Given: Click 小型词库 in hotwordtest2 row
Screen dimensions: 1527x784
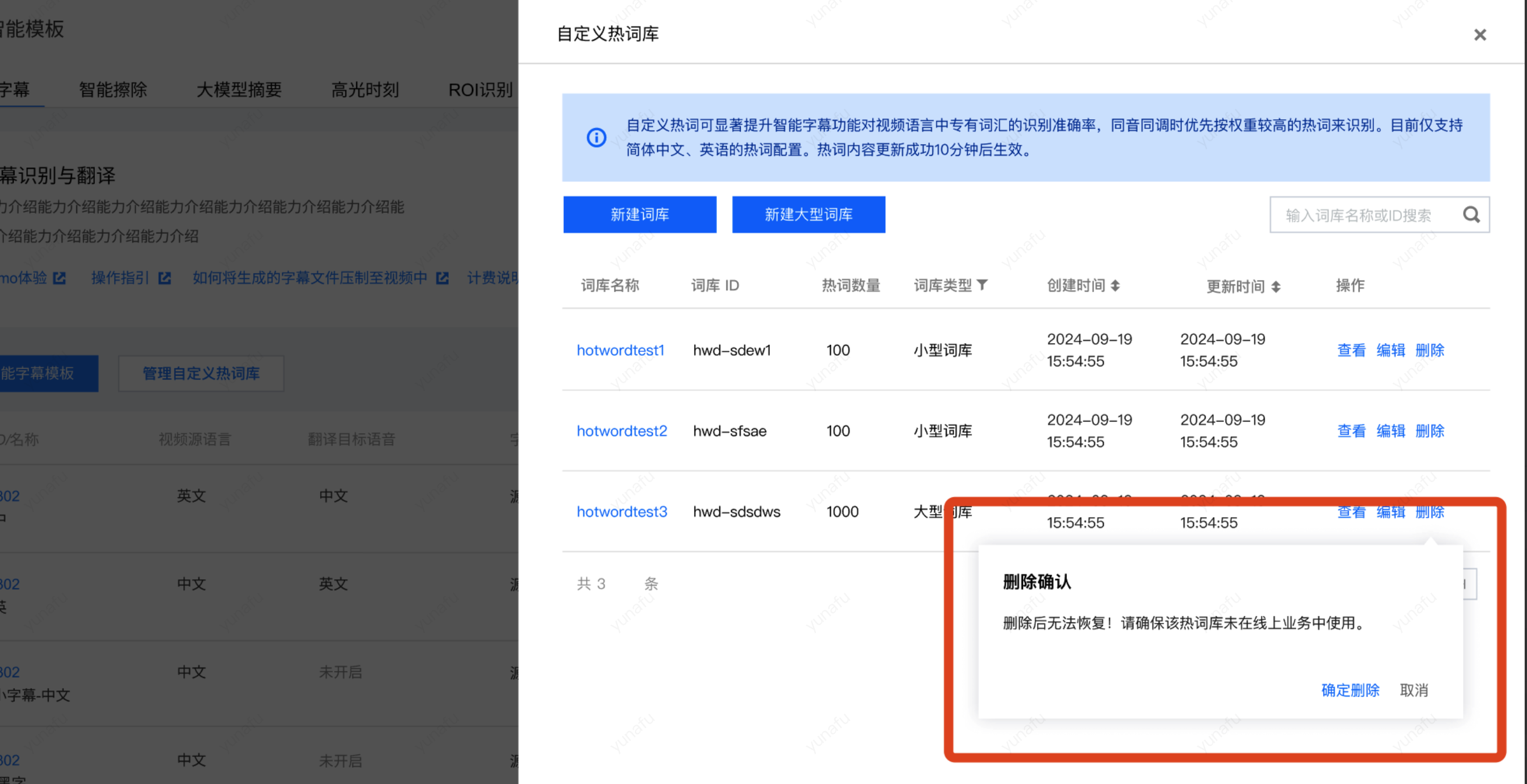Looking at the screenshot, I should (943, 431).
